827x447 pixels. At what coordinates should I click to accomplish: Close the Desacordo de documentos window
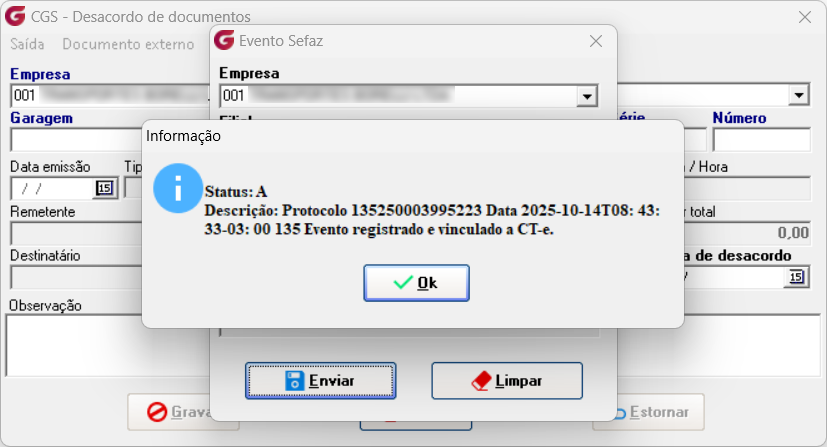[805, 17]
